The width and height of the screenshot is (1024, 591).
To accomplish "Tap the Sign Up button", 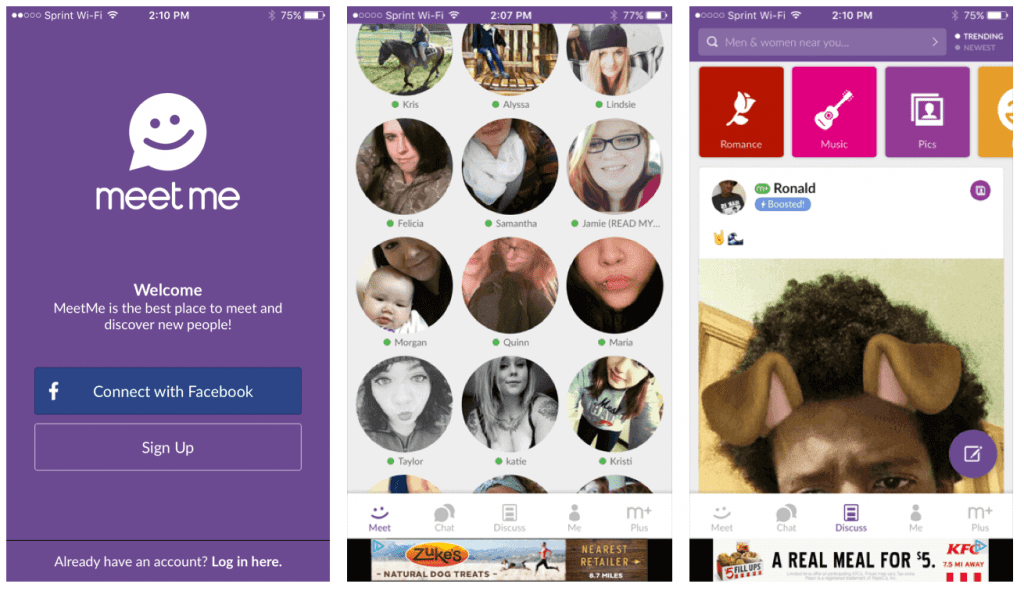I will click(x=168, y=447).
